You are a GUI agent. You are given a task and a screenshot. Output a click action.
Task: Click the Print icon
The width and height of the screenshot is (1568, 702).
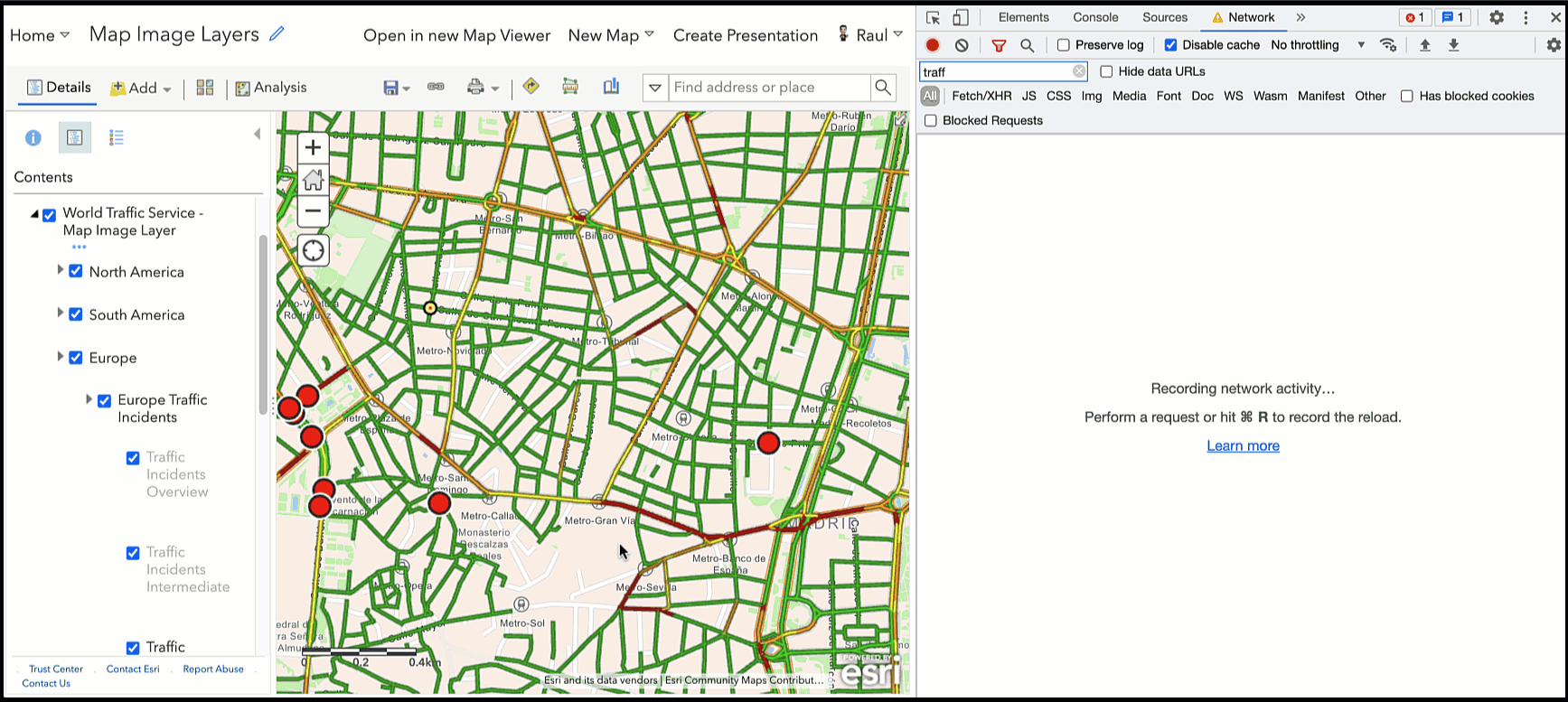(x=475, y=88)
